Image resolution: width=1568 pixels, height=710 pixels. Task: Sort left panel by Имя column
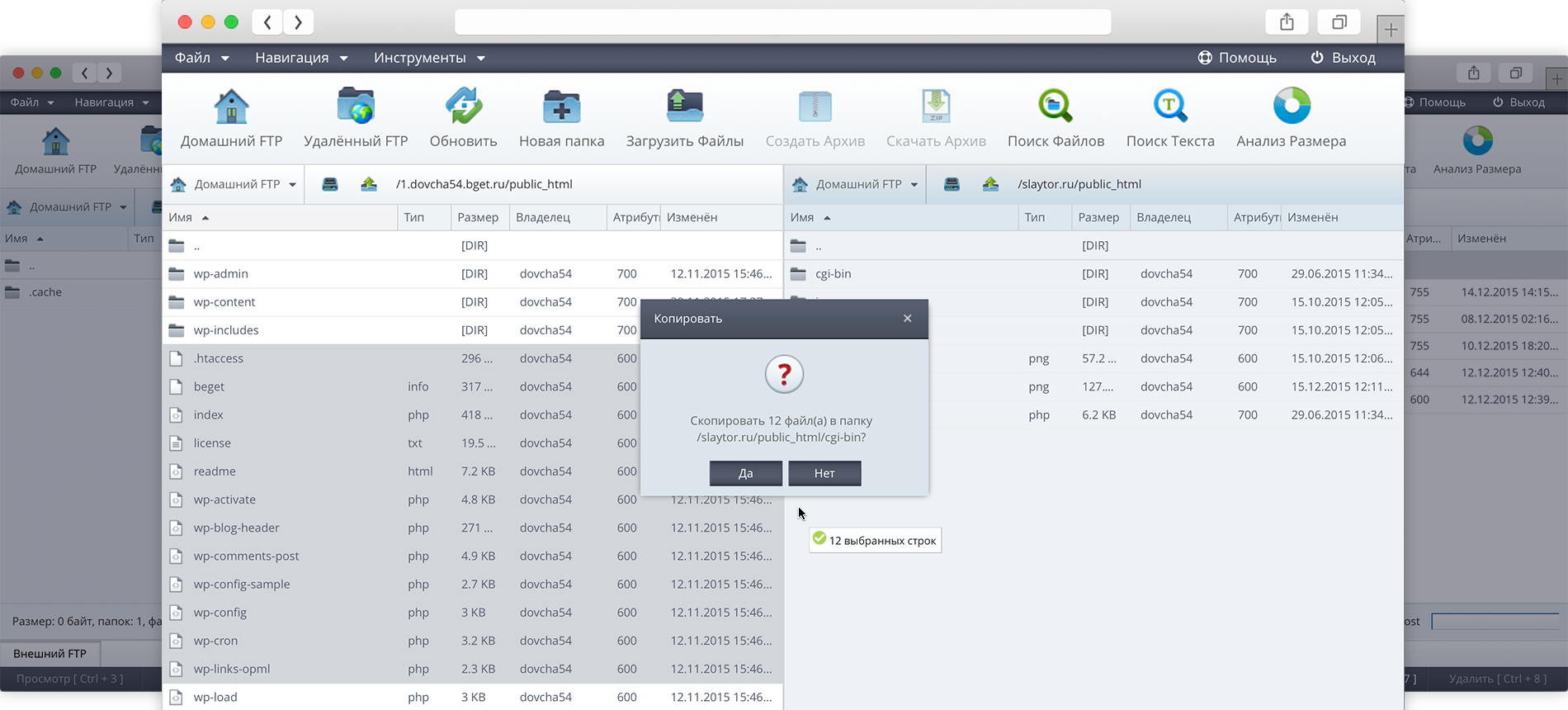point(280,217)
